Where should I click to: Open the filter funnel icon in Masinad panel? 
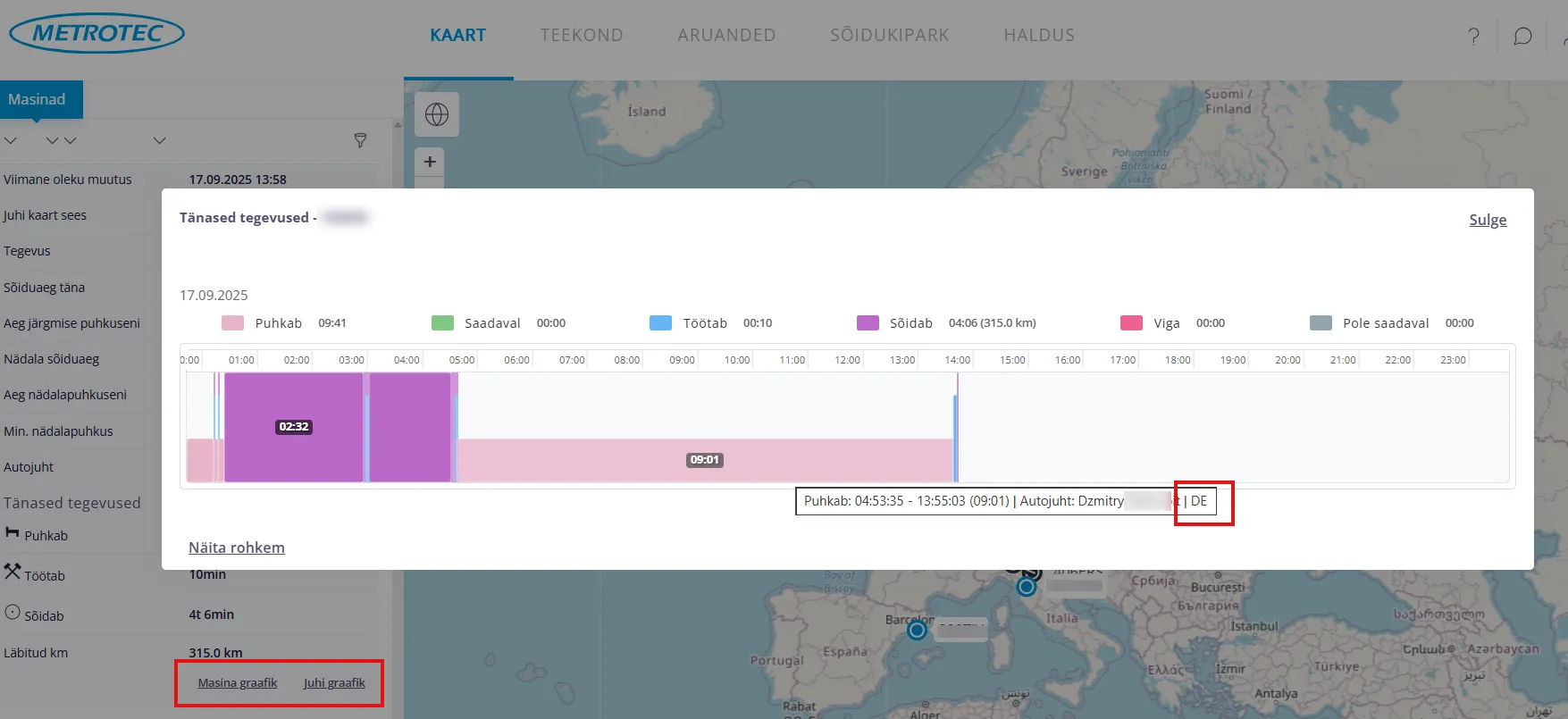(x=360, y=140)
